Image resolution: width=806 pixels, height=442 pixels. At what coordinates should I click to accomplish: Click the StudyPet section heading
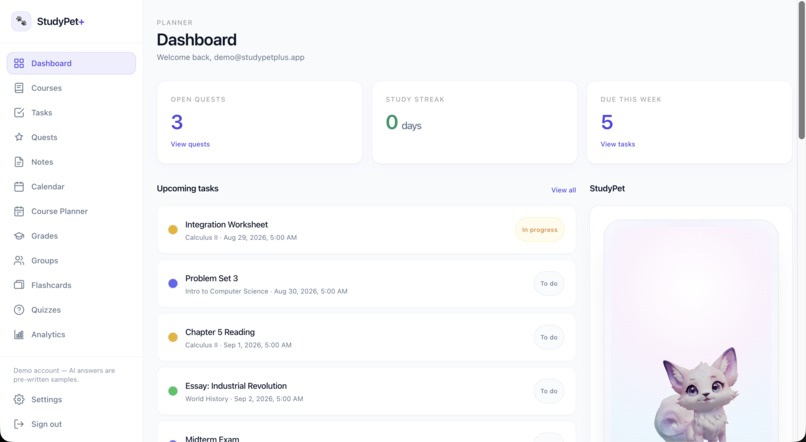[x=607, y=189]
